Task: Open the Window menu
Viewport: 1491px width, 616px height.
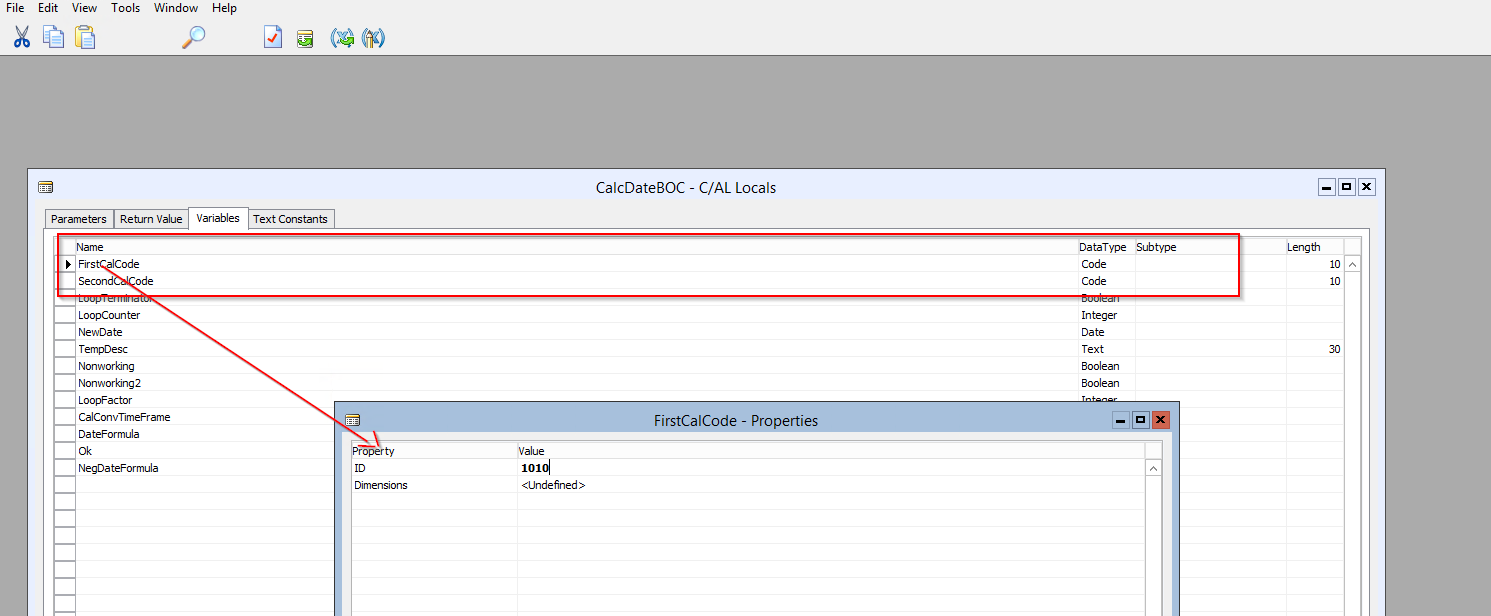Action: [176, 8]
